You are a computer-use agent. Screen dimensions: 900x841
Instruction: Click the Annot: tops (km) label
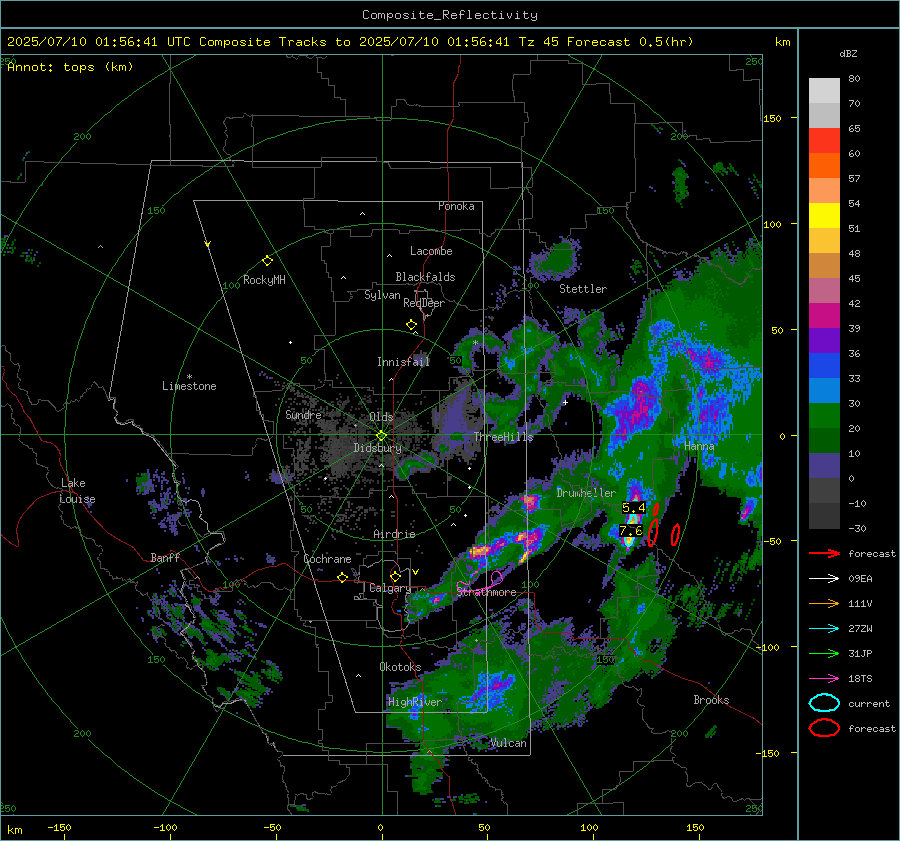point(70,67)
